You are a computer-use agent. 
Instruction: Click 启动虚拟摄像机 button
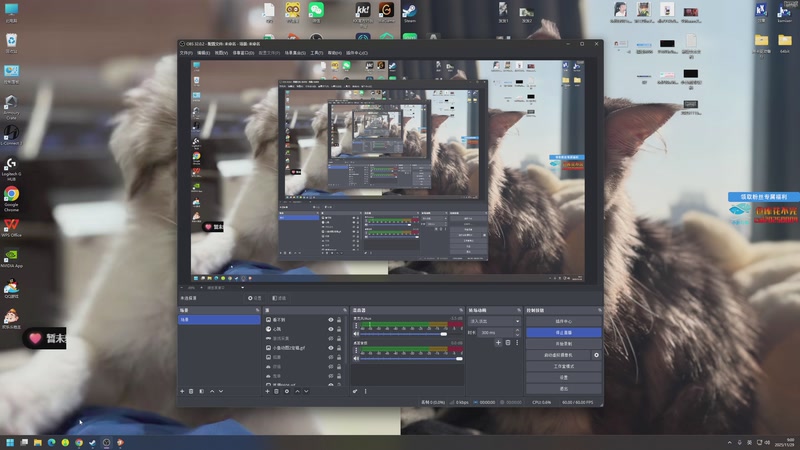(x=559, y=355)
